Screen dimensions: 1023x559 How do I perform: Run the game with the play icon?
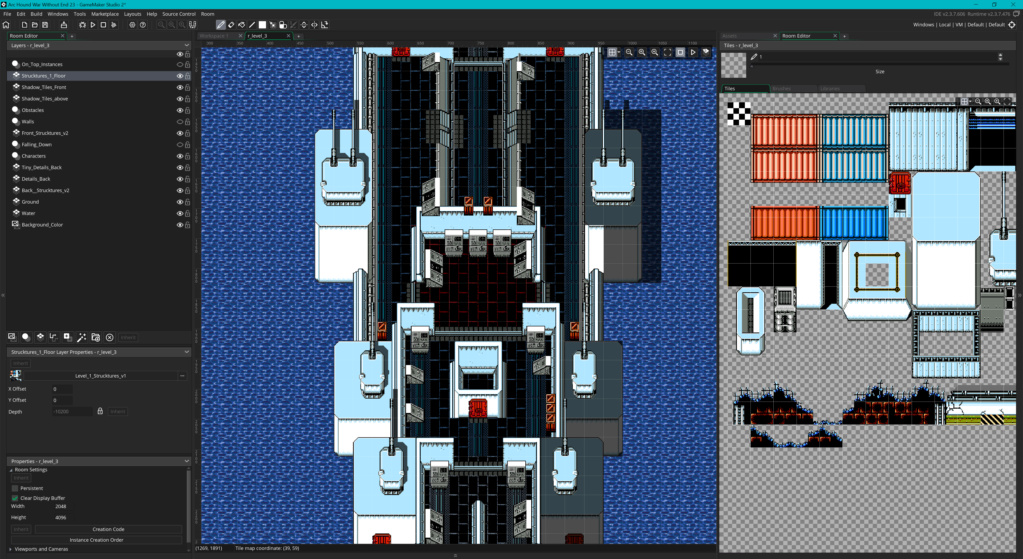[x=93, y=25]
